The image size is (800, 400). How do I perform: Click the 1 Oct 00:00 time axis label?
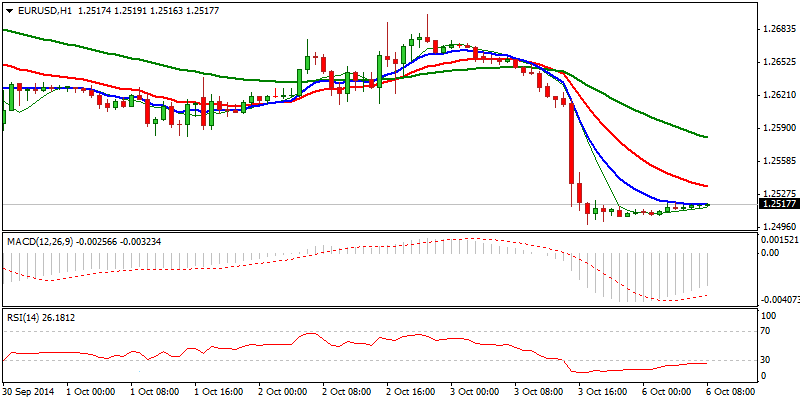[90, 392]
